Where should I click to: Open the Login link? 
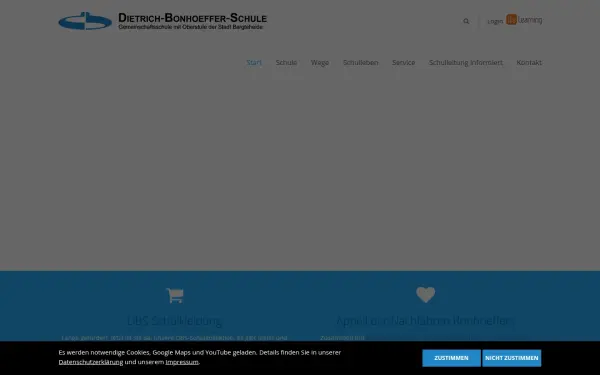coord(495,22)
